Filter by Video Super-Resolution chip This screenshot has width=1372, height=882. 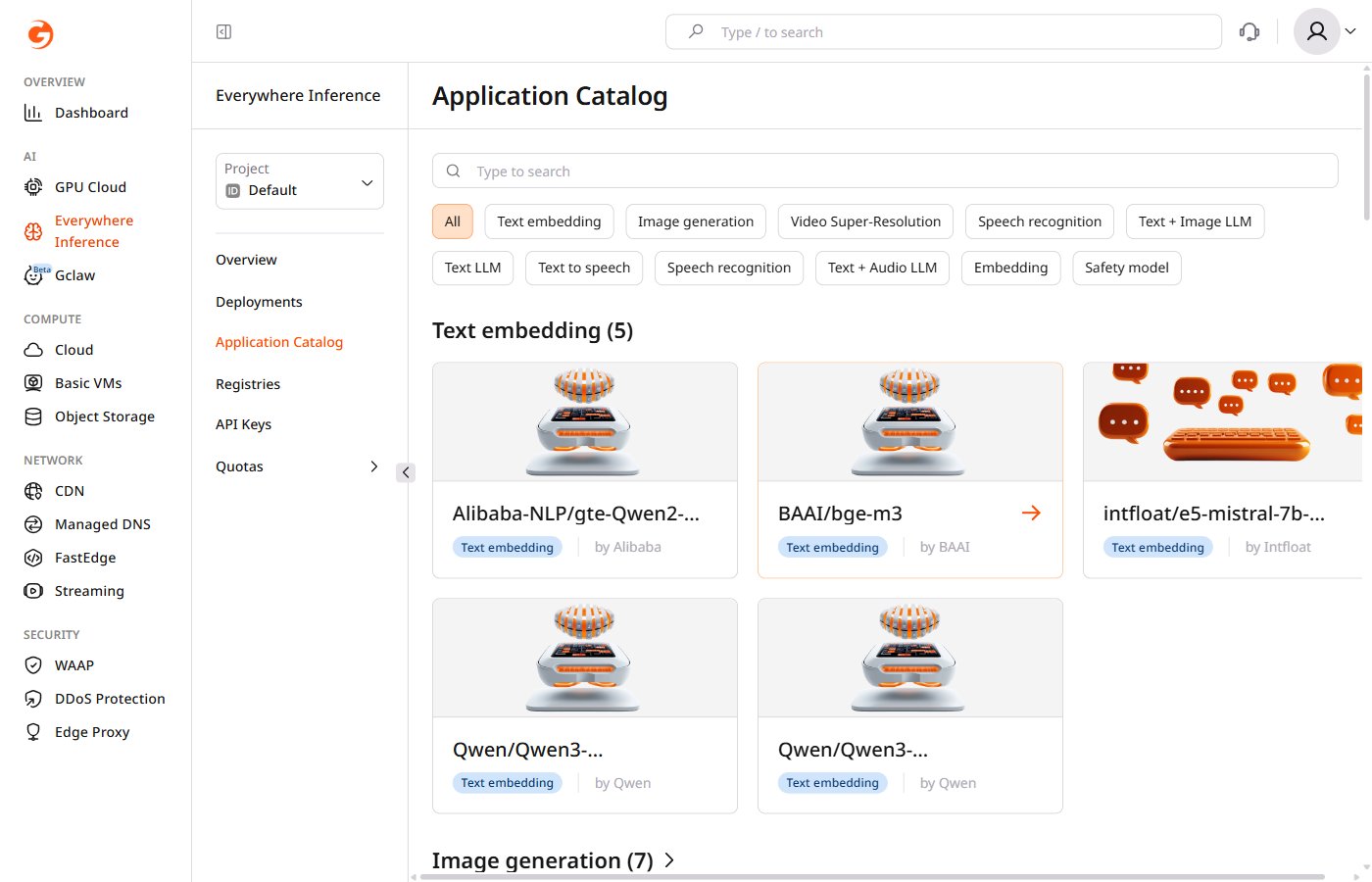(x=865, y=221)
